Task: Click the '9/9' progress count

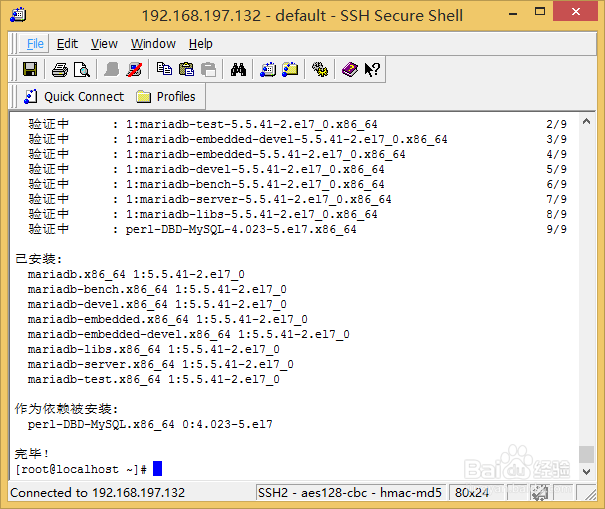Action: (x=556, y=229)
